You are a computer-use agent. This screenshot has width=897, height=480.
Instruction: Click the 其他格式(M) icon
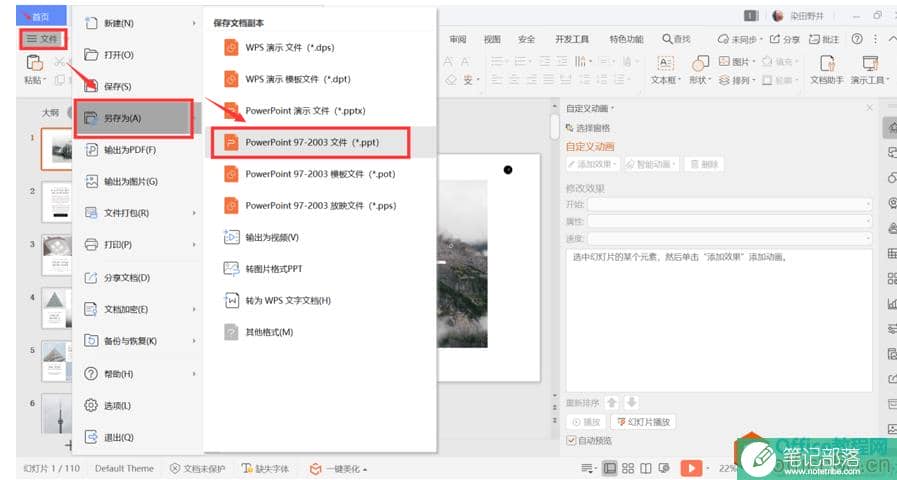[231, 332]
